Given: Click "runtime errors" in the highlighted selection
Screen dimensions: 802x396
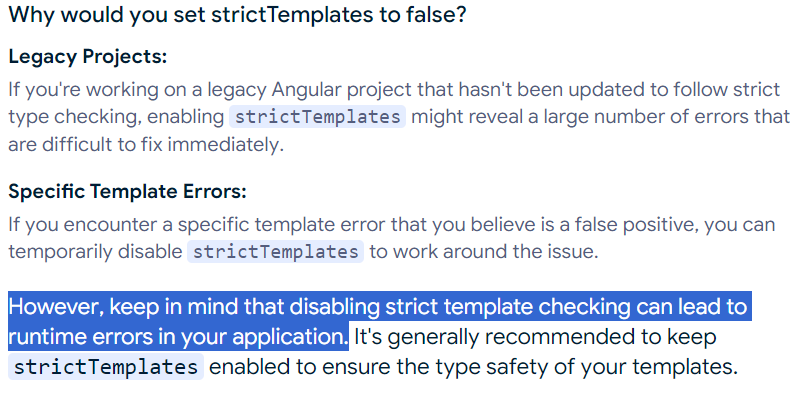Looking at the screenshot, I should pos(70,337).
